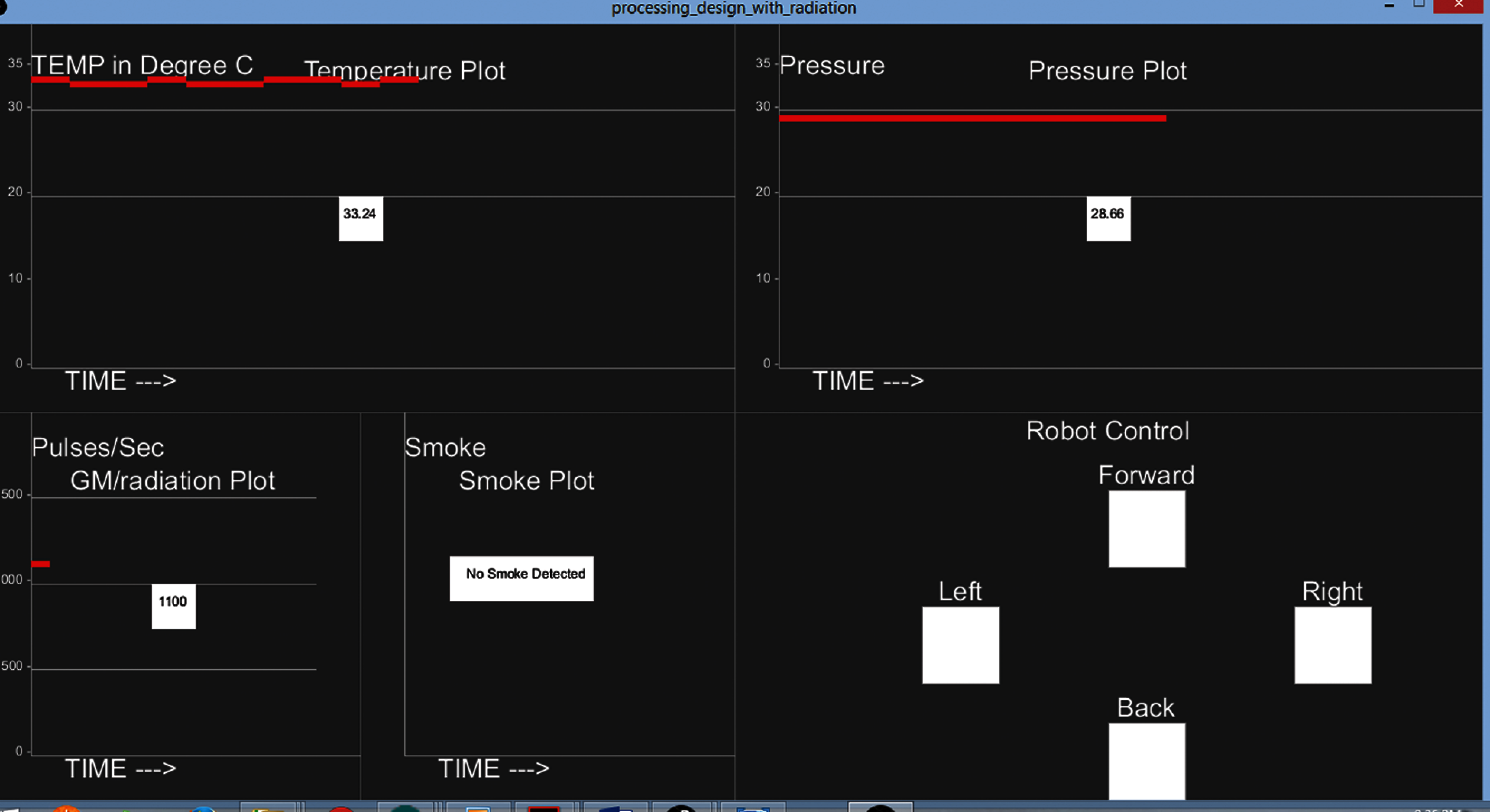The width and height of the screenshot is (1490, 812).
Task: Click the 33.24 temperature readout box
Action: tap(360, 218)
